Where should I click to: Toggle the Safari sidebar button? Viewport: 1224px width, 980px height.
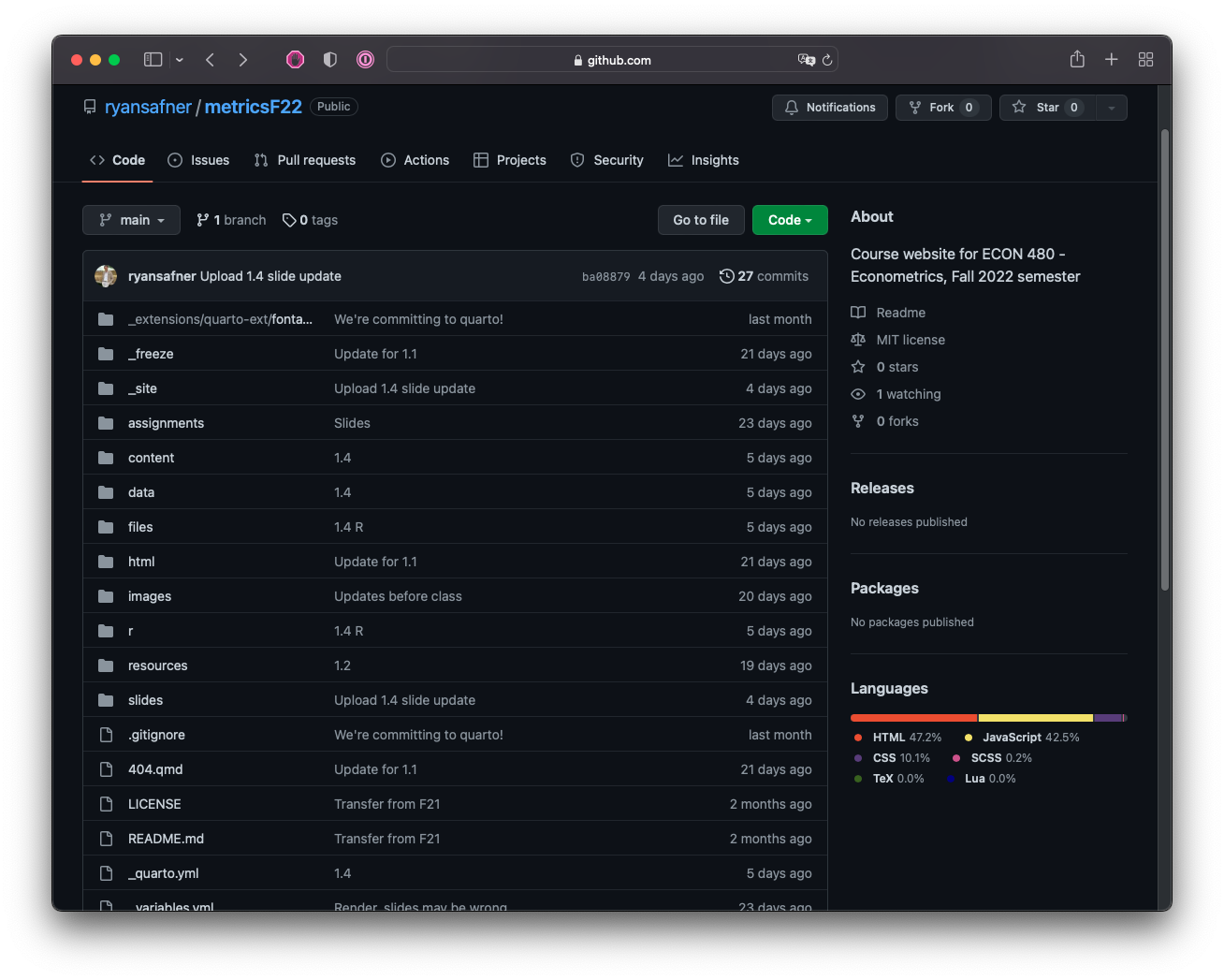tap(153, 60)
